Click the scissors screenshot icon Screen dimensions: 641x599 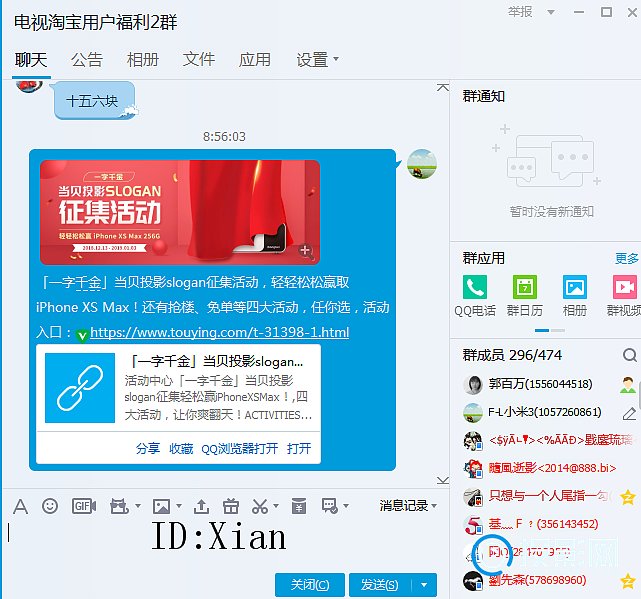260,506
